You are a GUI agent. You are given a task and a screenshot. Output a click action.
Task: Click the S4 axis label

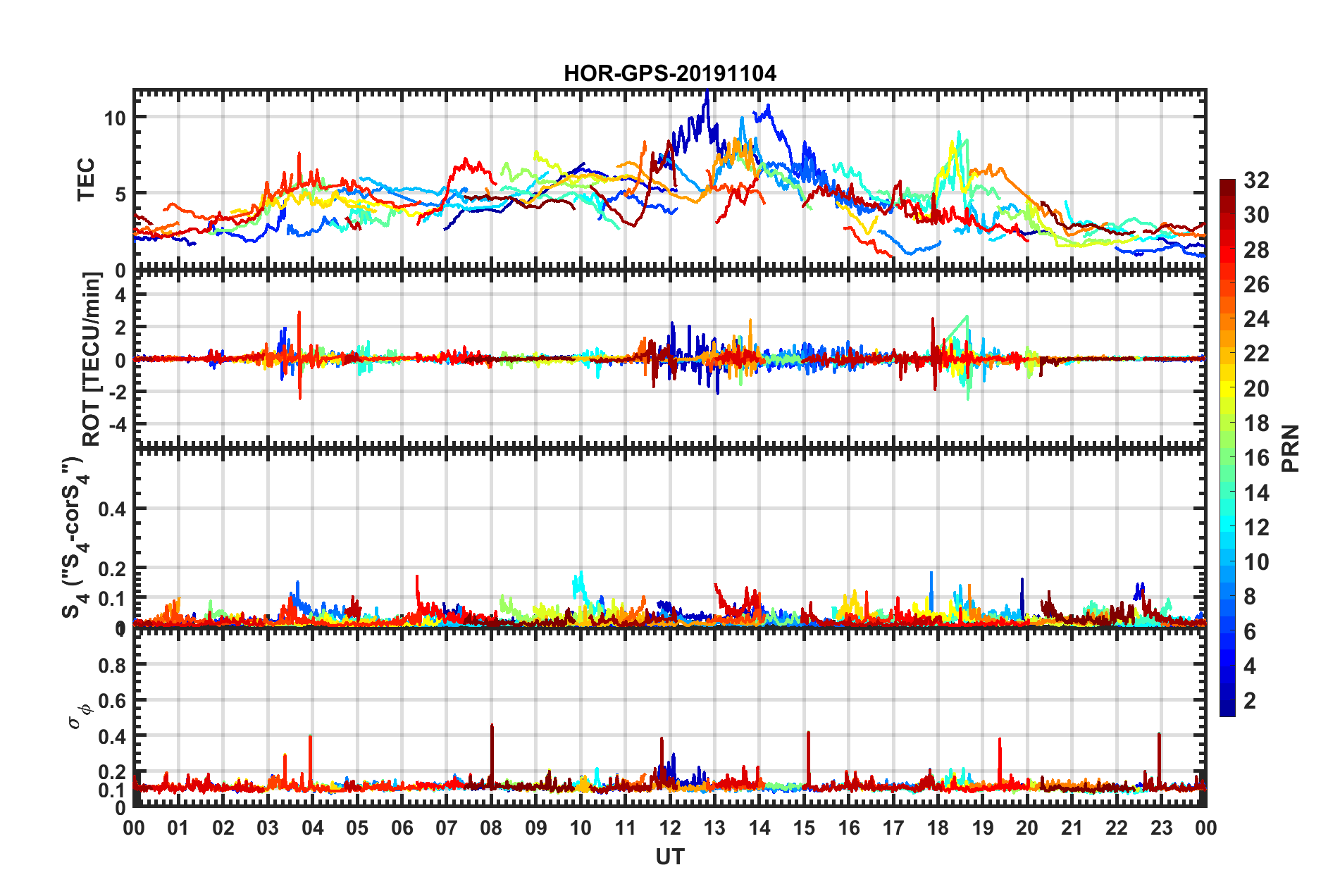pos(74,537)
